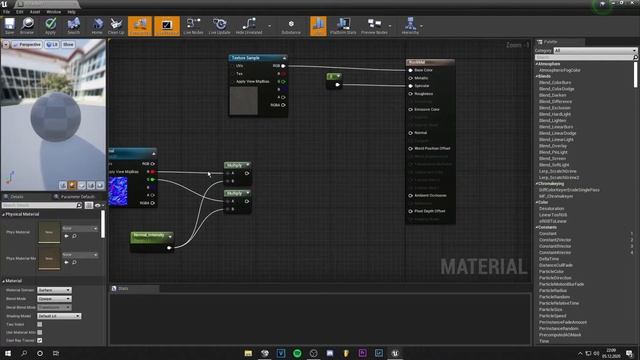Browse to Phys Material asset

(74, 236)
